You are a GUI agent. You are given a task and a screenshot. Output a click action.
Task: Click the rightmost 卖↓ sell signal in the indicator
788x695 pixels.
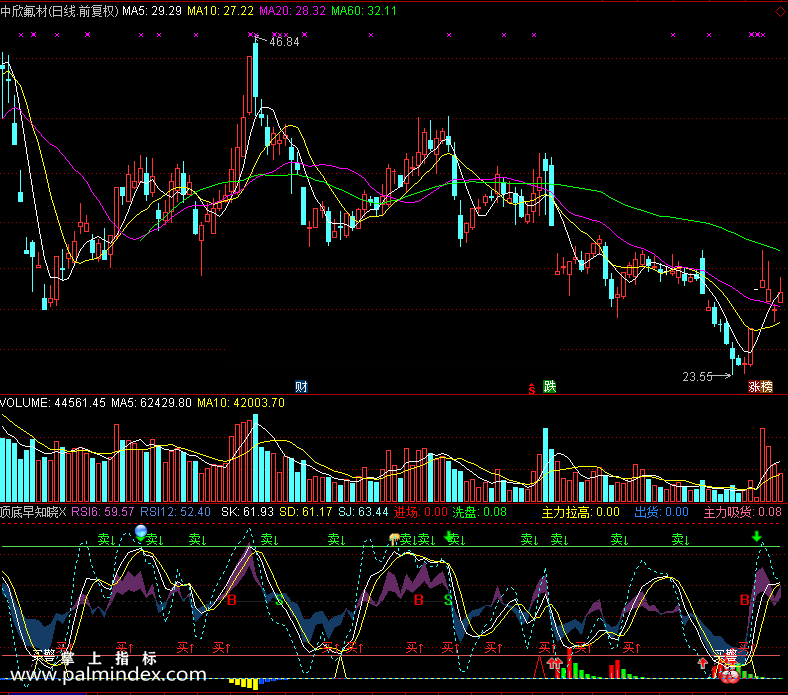tap(681, 539)
